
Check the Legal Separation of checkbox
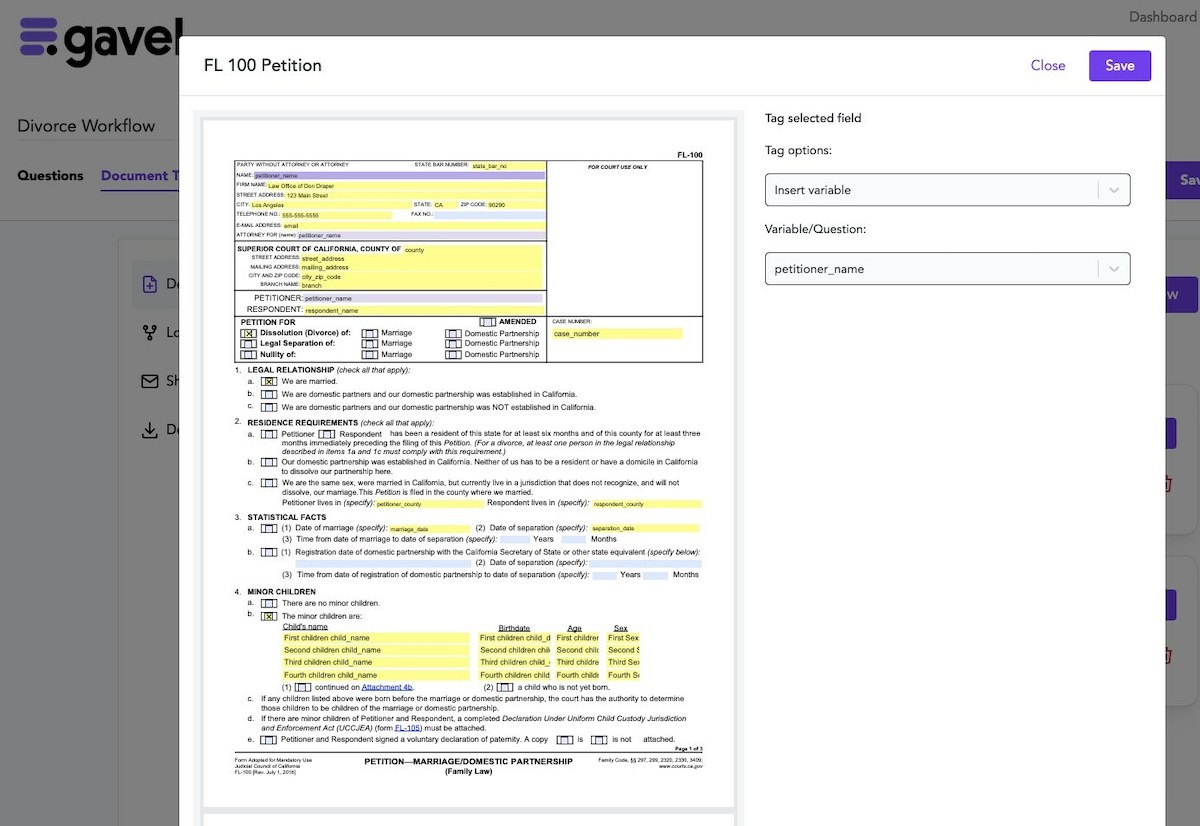[248, 344]
